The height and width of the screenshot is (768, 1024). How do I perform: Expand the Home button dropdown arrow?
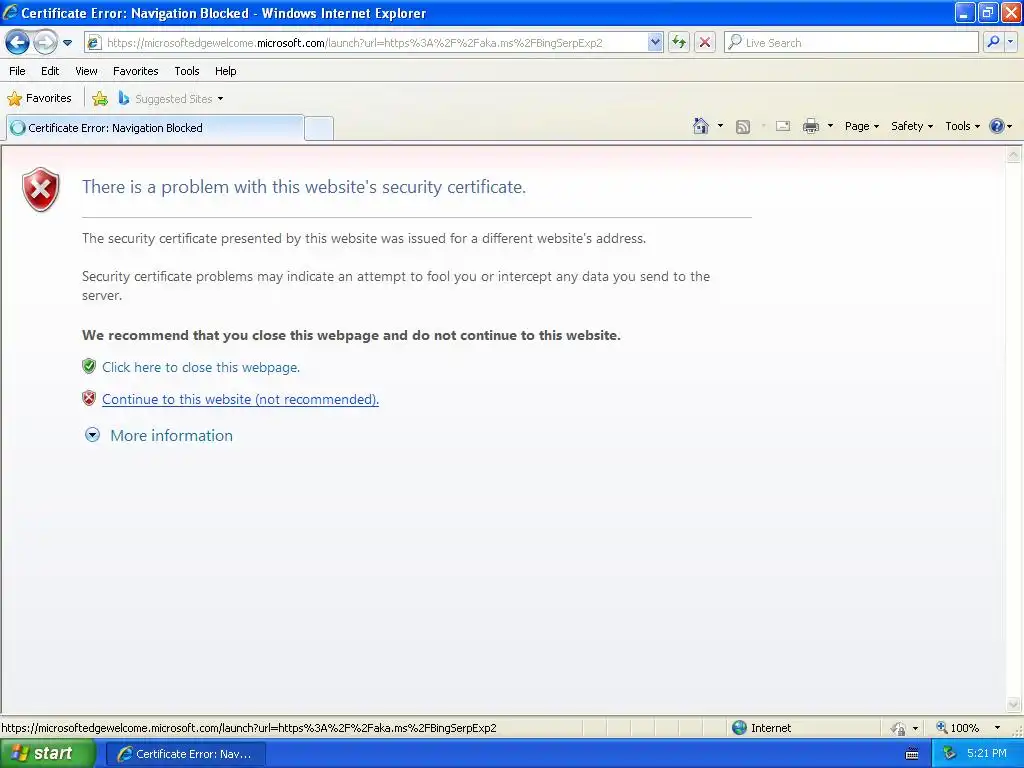click(x=720, y=126)
